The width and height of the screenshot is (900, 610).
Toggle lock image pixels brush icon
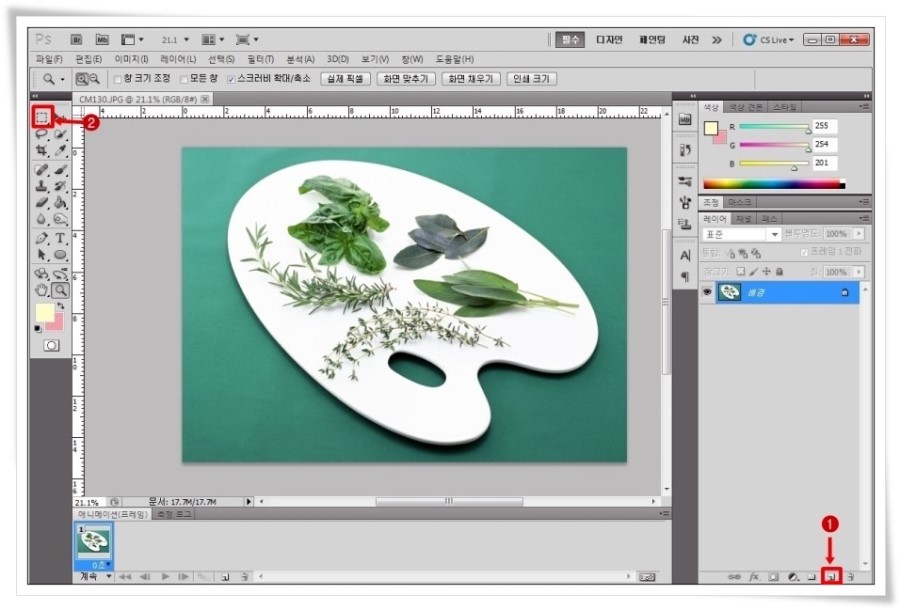point(754,271)
